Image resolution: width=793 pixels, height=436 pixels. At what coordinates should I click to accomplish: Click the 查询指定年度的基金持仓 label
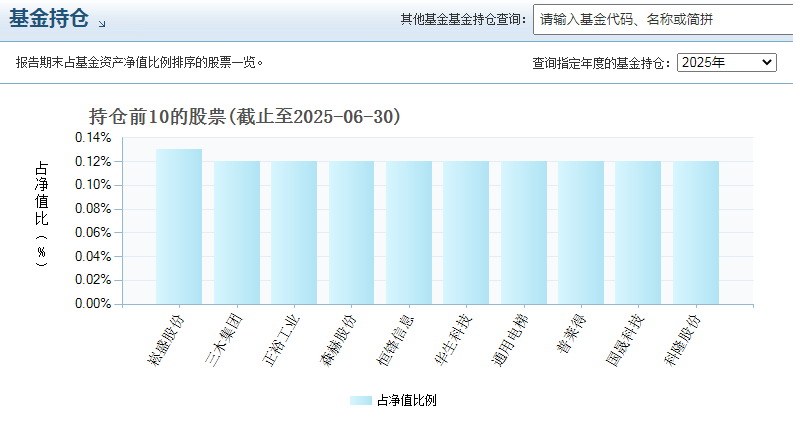pyautogui.click(x=601, y=63)
